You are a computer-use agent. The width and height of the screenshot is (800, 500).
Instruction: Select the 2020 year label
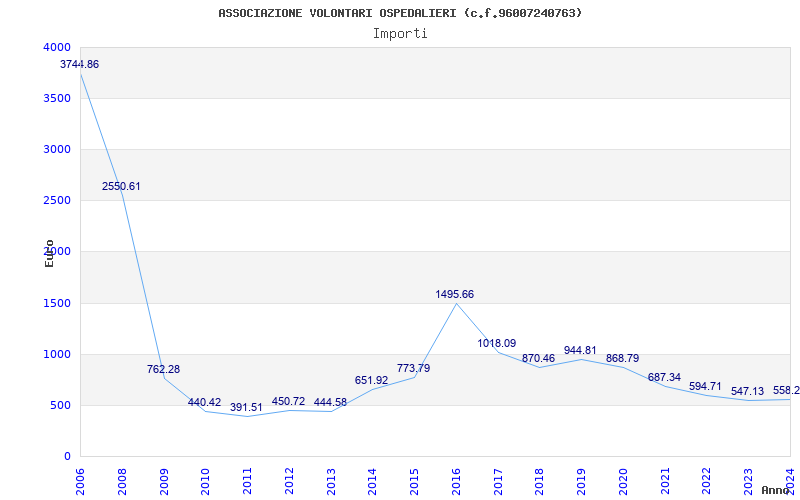[623, 481]
